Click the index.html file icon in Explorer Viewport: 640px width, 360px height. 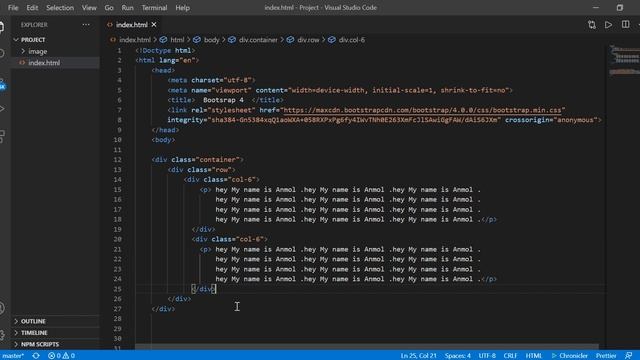22,63
